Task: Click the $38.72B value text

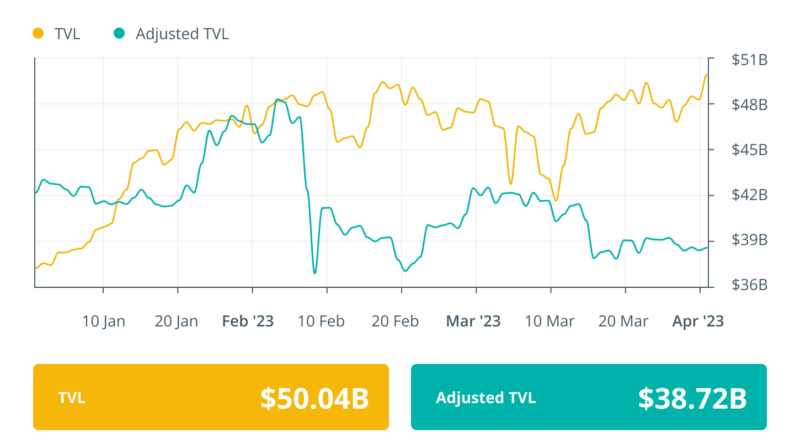Action: click(692, 398)
